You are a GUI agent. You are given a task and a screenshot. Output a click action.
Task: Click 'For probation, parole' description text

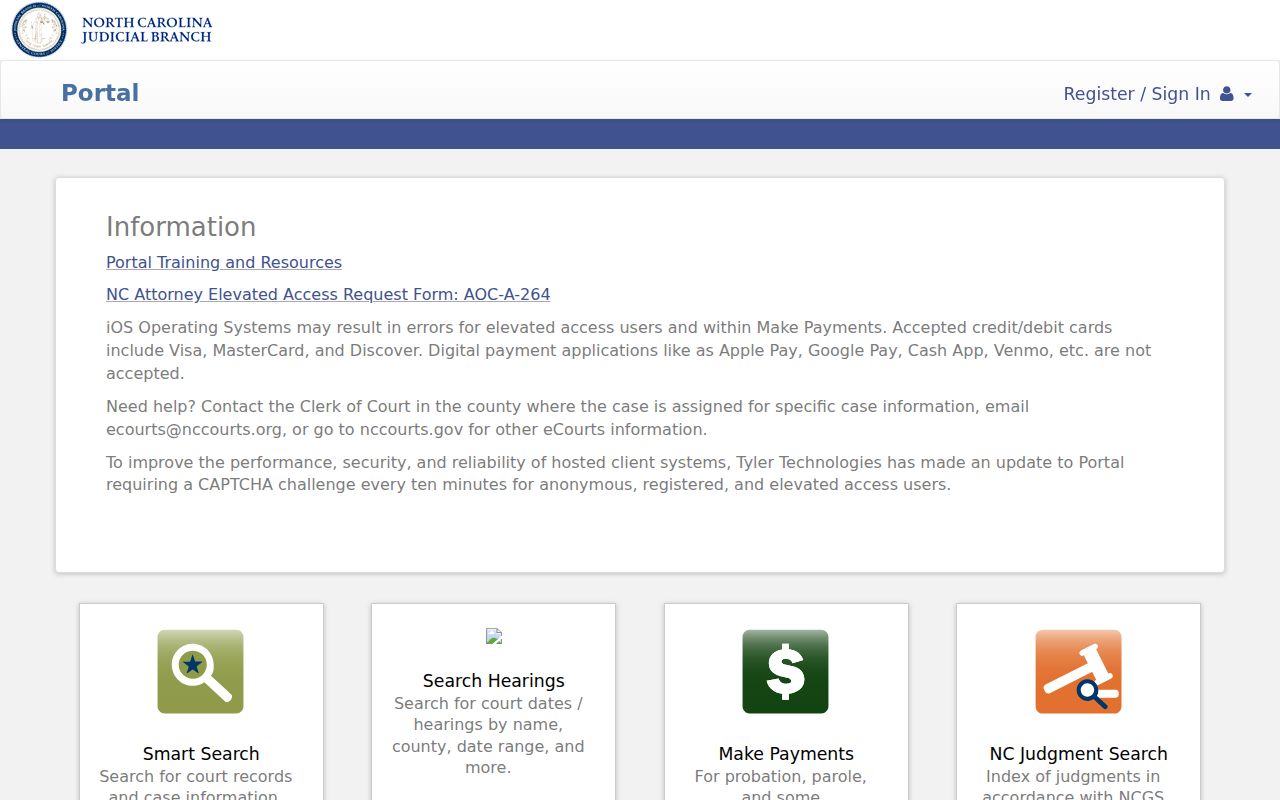pos(781,786)
